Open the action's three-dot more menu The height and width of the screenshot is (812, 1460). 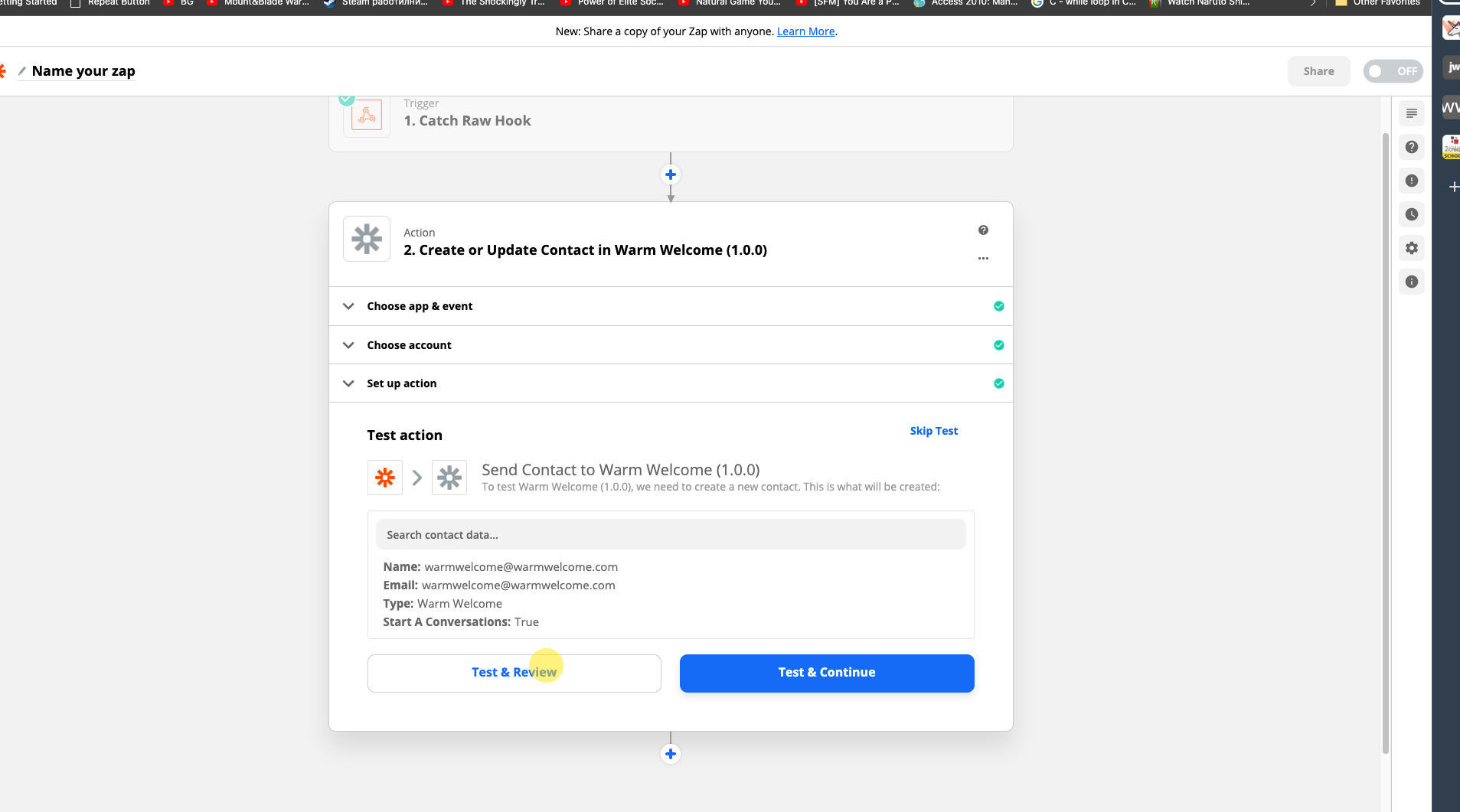(983, 259)
